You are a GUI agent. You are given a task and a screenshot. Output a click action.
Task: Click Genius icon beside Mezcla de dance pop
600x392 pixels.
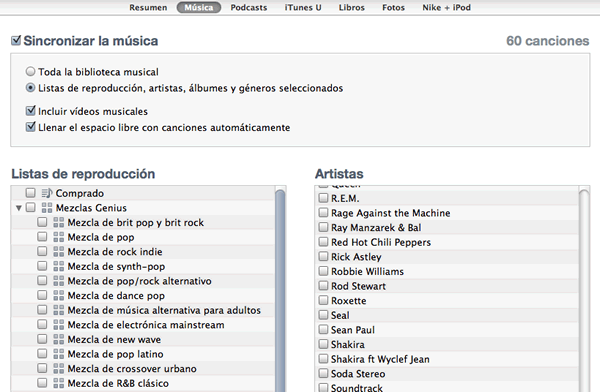pos(59,296)
